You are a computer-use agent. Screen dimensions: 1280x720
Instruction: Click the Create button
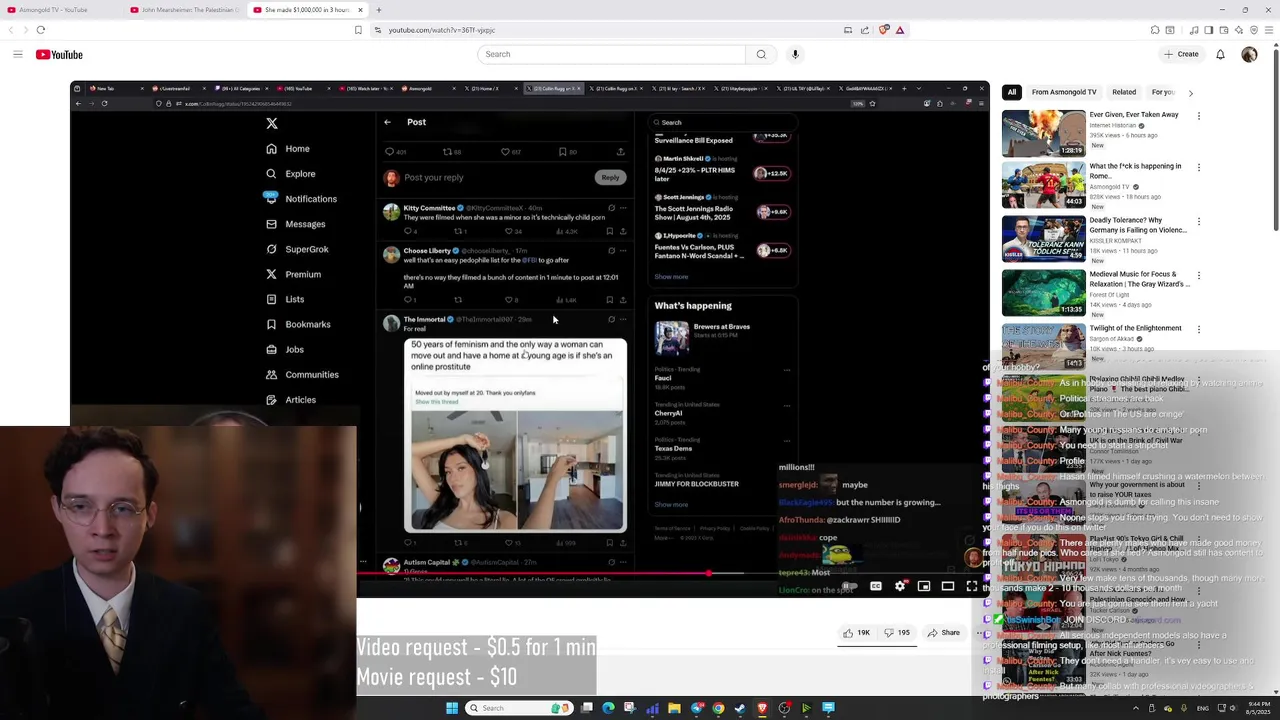click(x=1181, y=54)
